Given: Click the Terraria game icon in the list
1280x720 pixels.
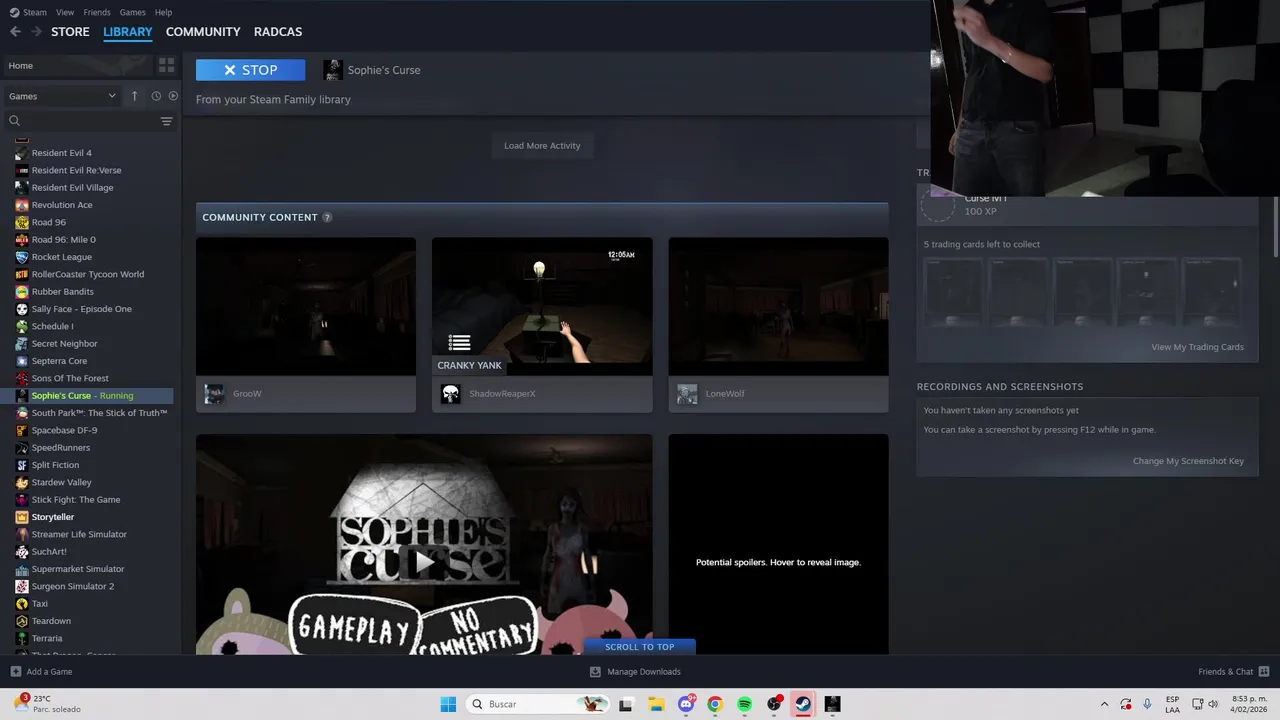Looking at the screenshot, I should pyautogui.click(x=22, y=638).
